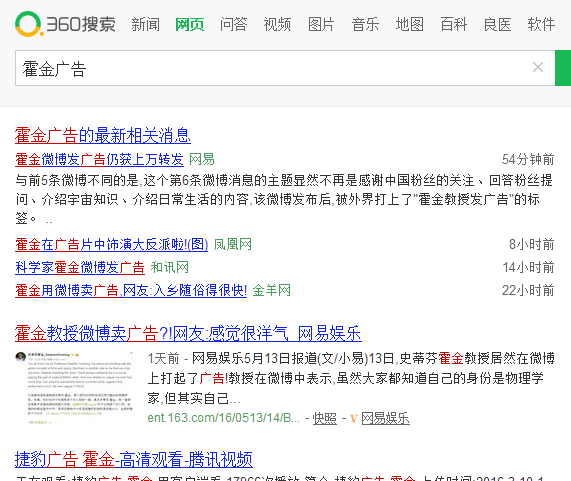571x481 pixels.
Task: Open 霍金教授微博卖广告 网易娱乐 result title
Action: (x=188, y=334)
